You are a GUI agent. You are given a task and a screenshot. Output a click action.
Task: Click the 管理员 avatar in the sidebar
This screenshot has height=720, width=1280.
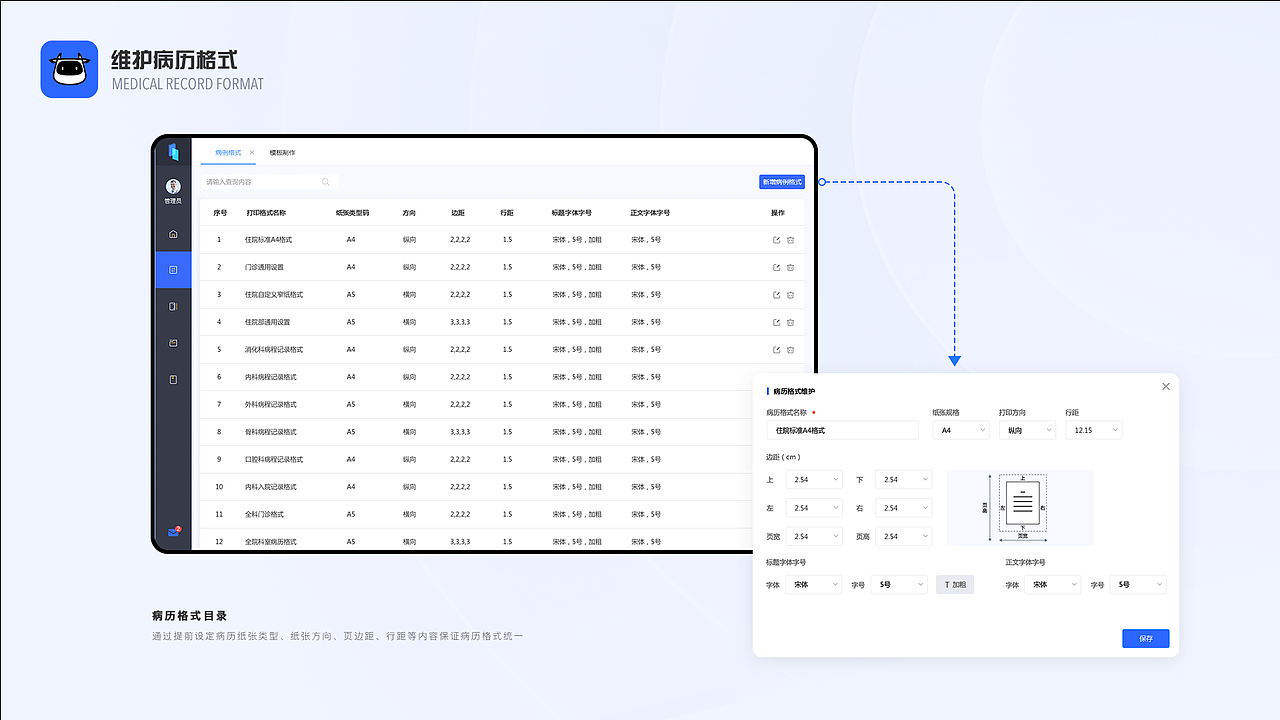coord(173,187)
